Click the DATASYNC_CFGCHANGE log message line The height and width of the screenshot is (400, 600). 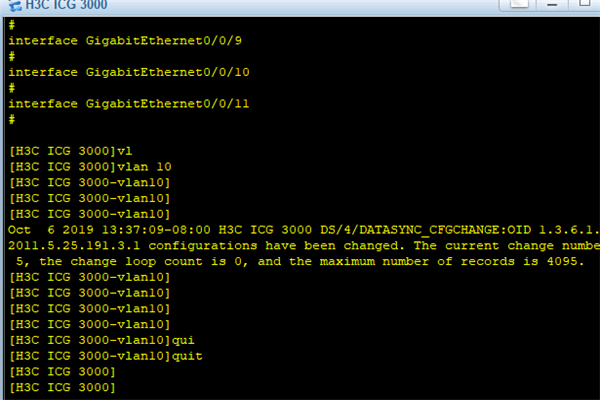(x=304, y=230)
